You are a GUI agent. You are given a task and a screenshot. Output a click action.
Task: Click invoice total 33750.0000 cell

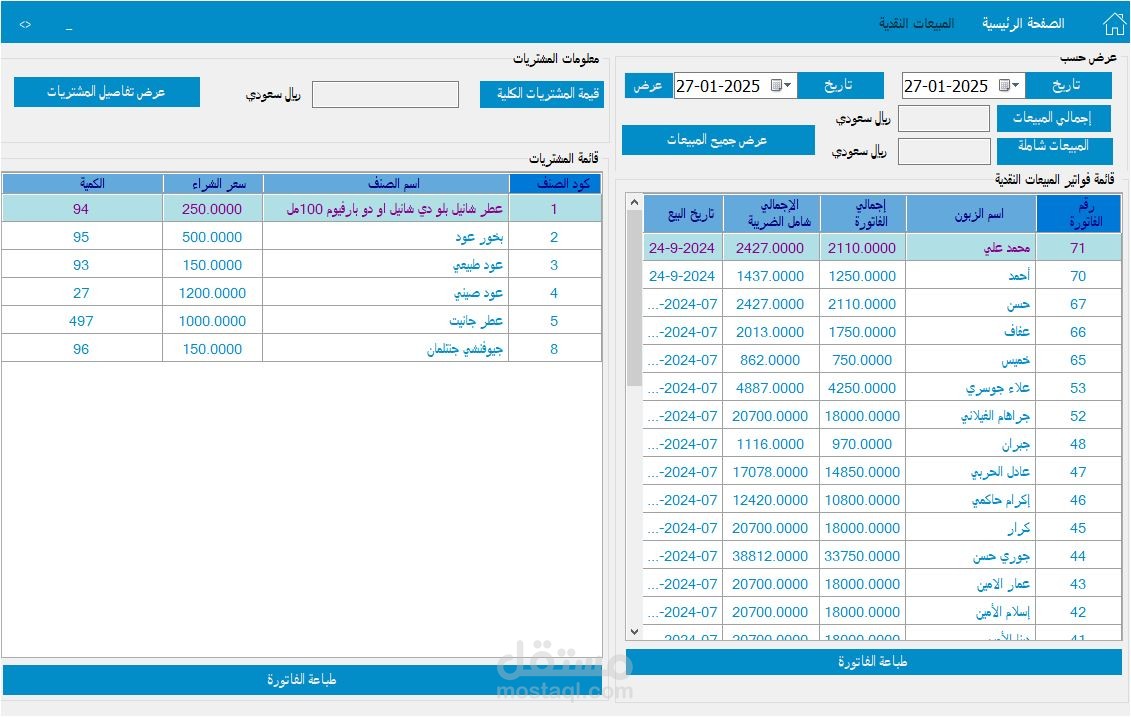tap(863, 556)
